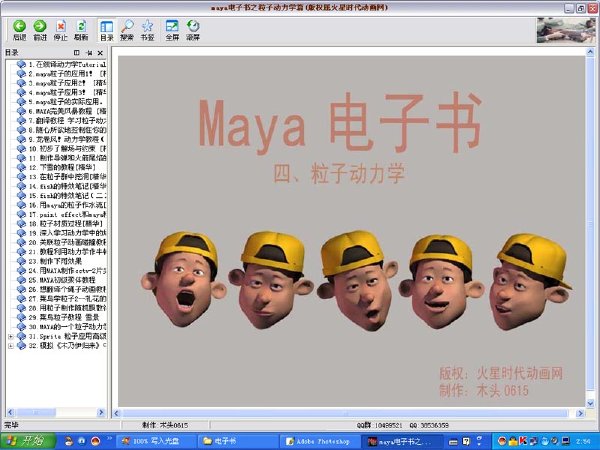Viewport: 600px width, 450px height.
Task: Open chapter 12. 下雪的教程
Action: 62,167
